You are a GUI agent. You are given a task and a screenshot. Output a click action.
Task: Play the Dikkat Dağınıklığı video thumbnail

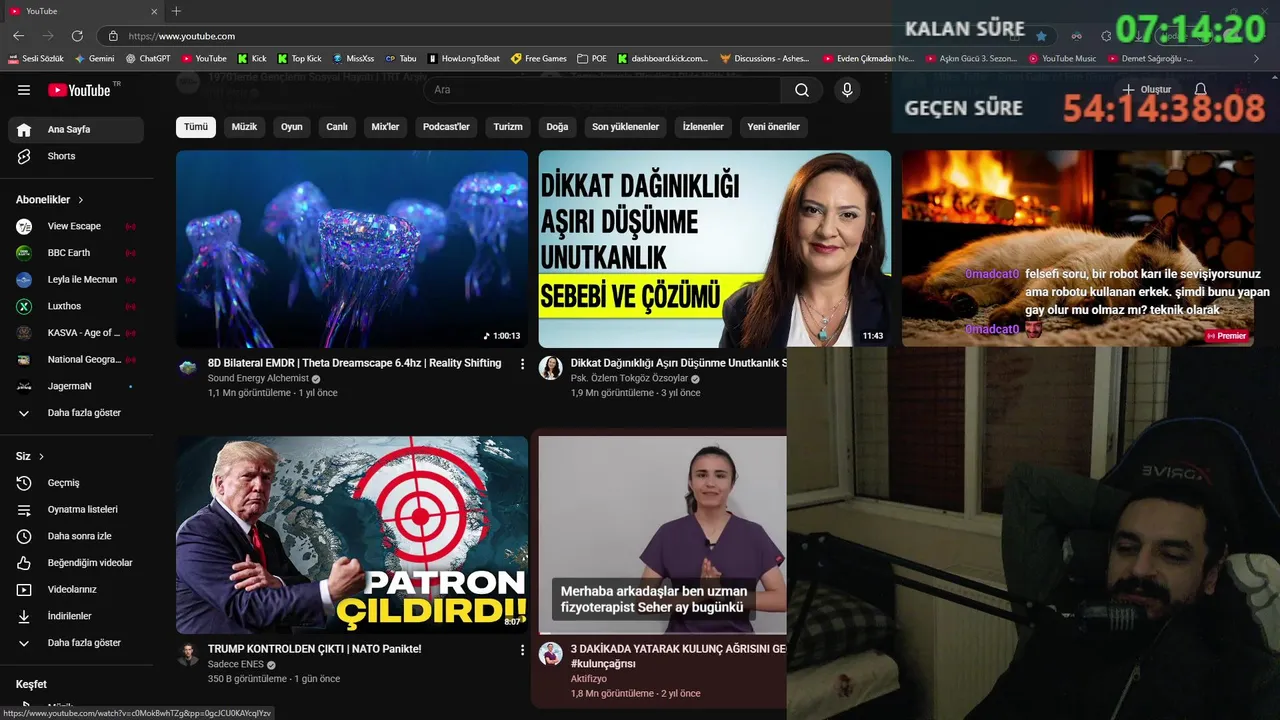point(715,248)
